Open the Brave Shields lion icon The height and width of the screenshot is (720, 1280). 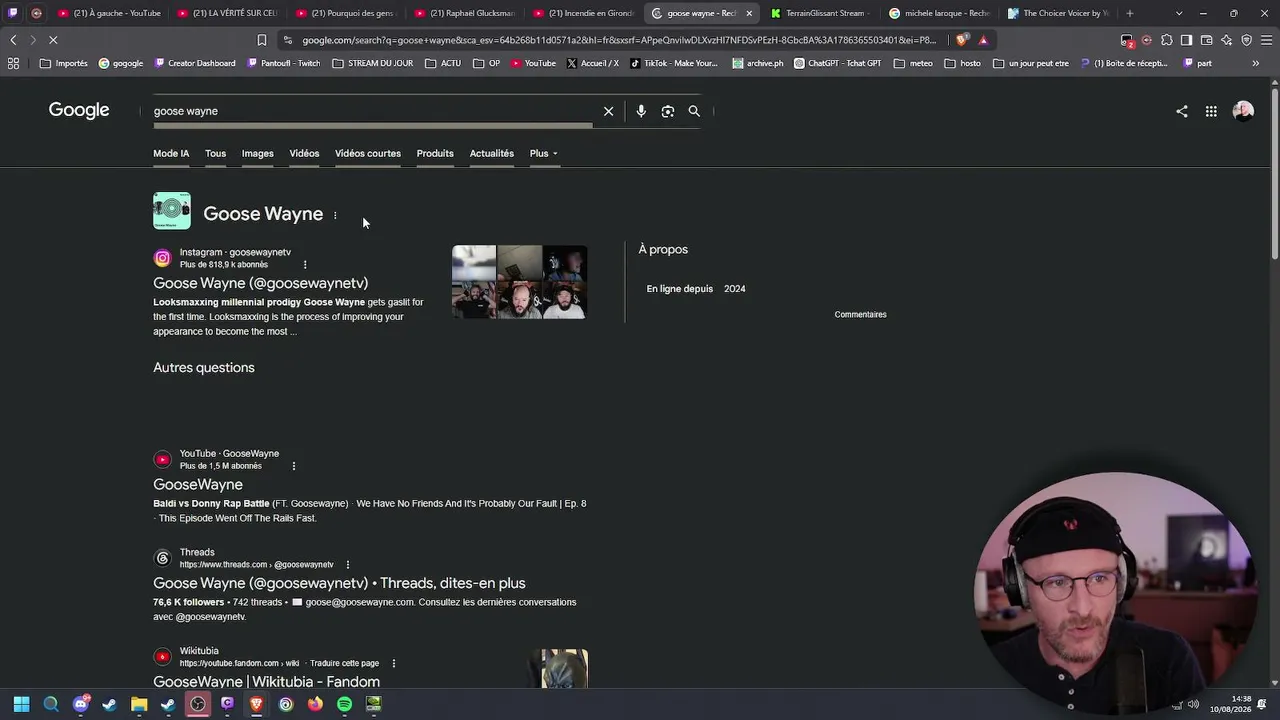(963, 40)
